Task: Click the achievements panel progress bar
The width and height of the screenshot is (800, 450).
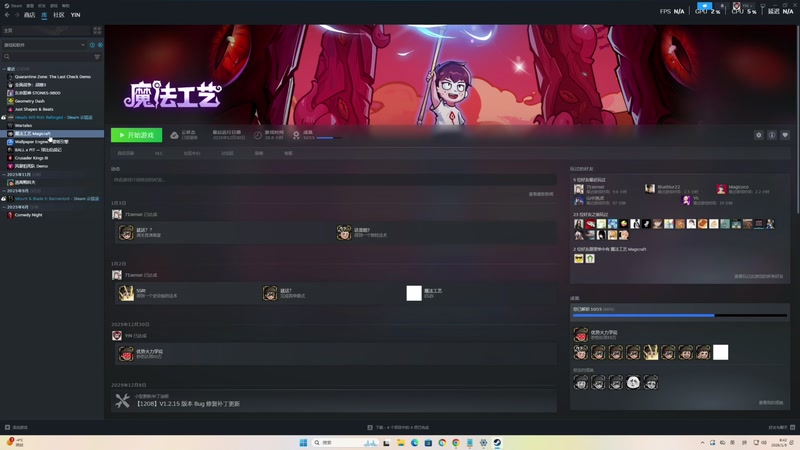Action: 680,316
